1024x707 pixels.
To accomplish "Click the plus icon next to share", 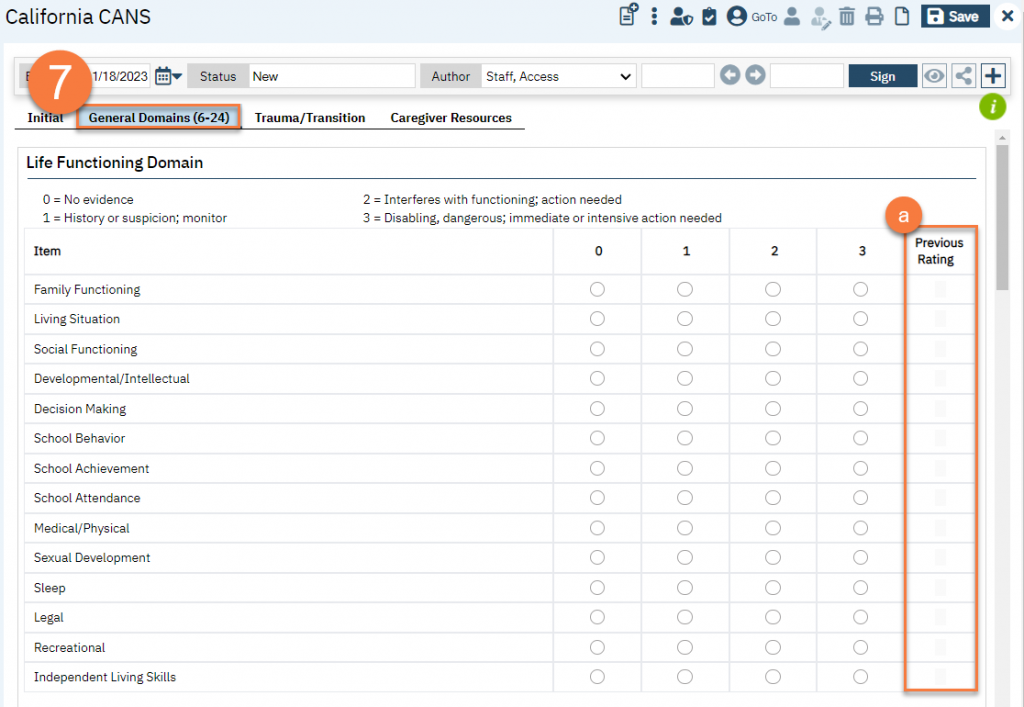I will pos(992,76).
